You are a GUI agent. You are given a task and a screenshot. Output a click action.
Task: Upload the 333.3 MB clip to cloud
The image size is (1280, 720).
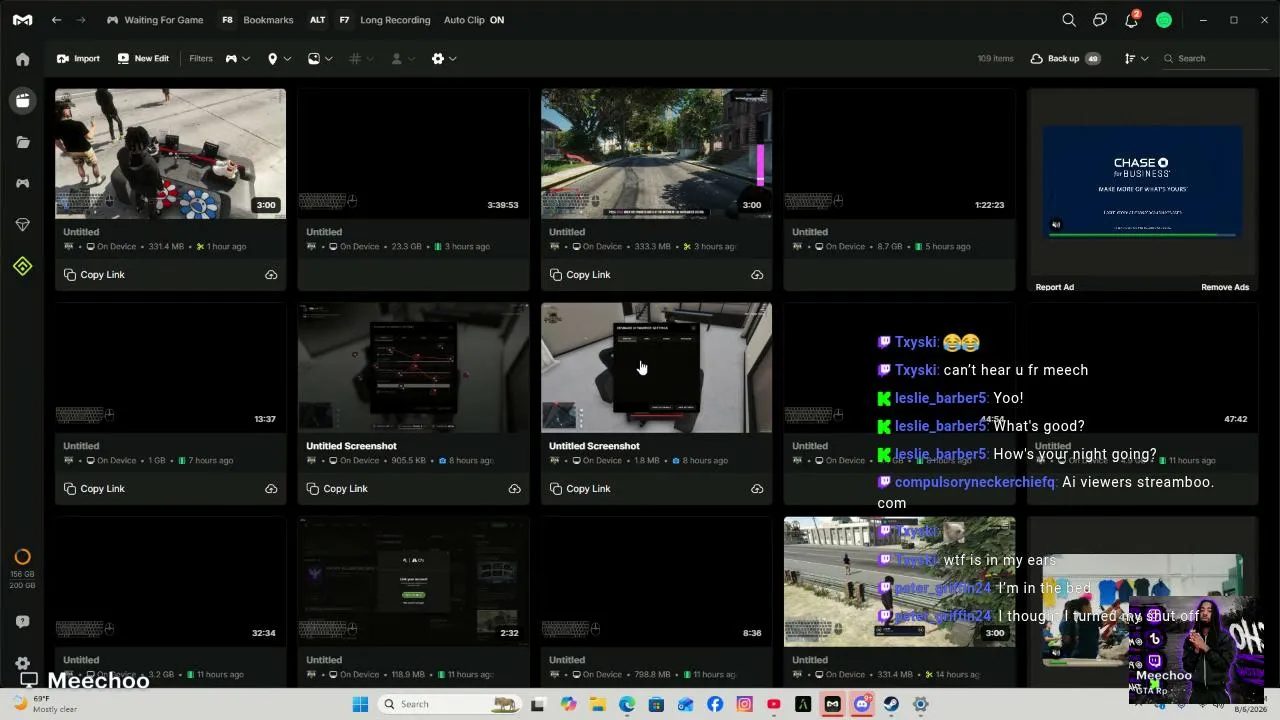click(x=757, y=275)
